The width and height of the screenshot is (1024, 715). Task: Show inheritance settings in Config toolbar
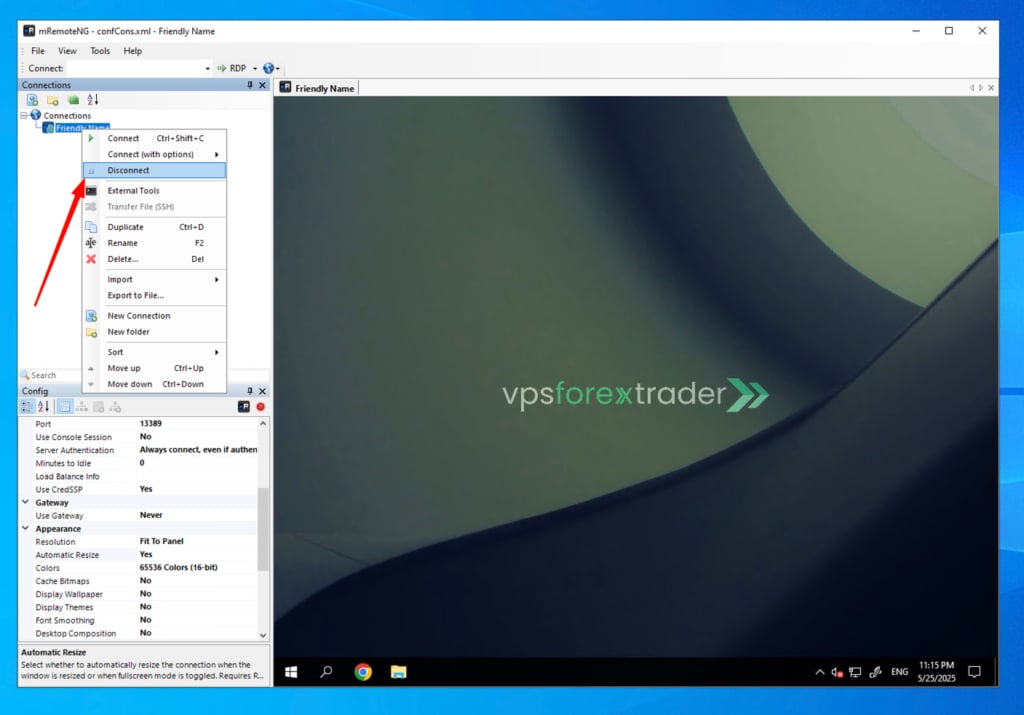(82, 407)
